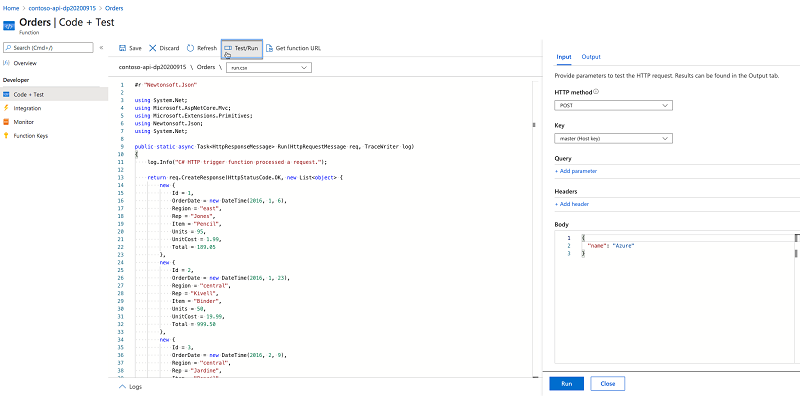Click Orders breadcrumb link at top

(114, 8)
